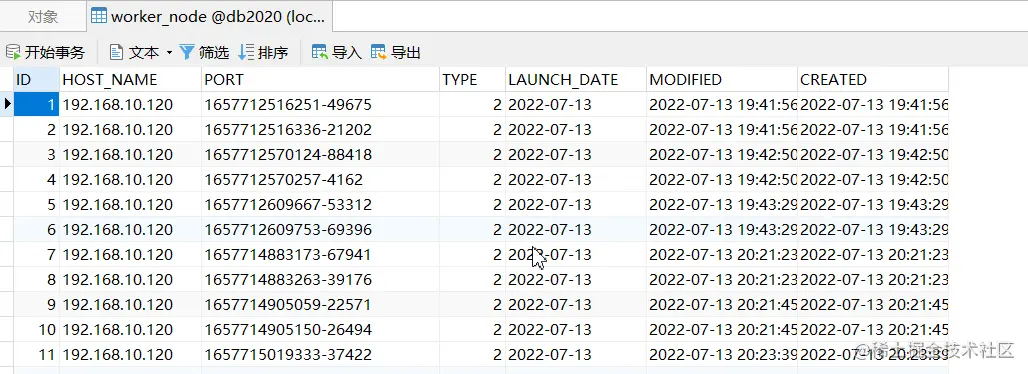
Task: Select the ID cell with value 5
Action: tap(36, 204)
